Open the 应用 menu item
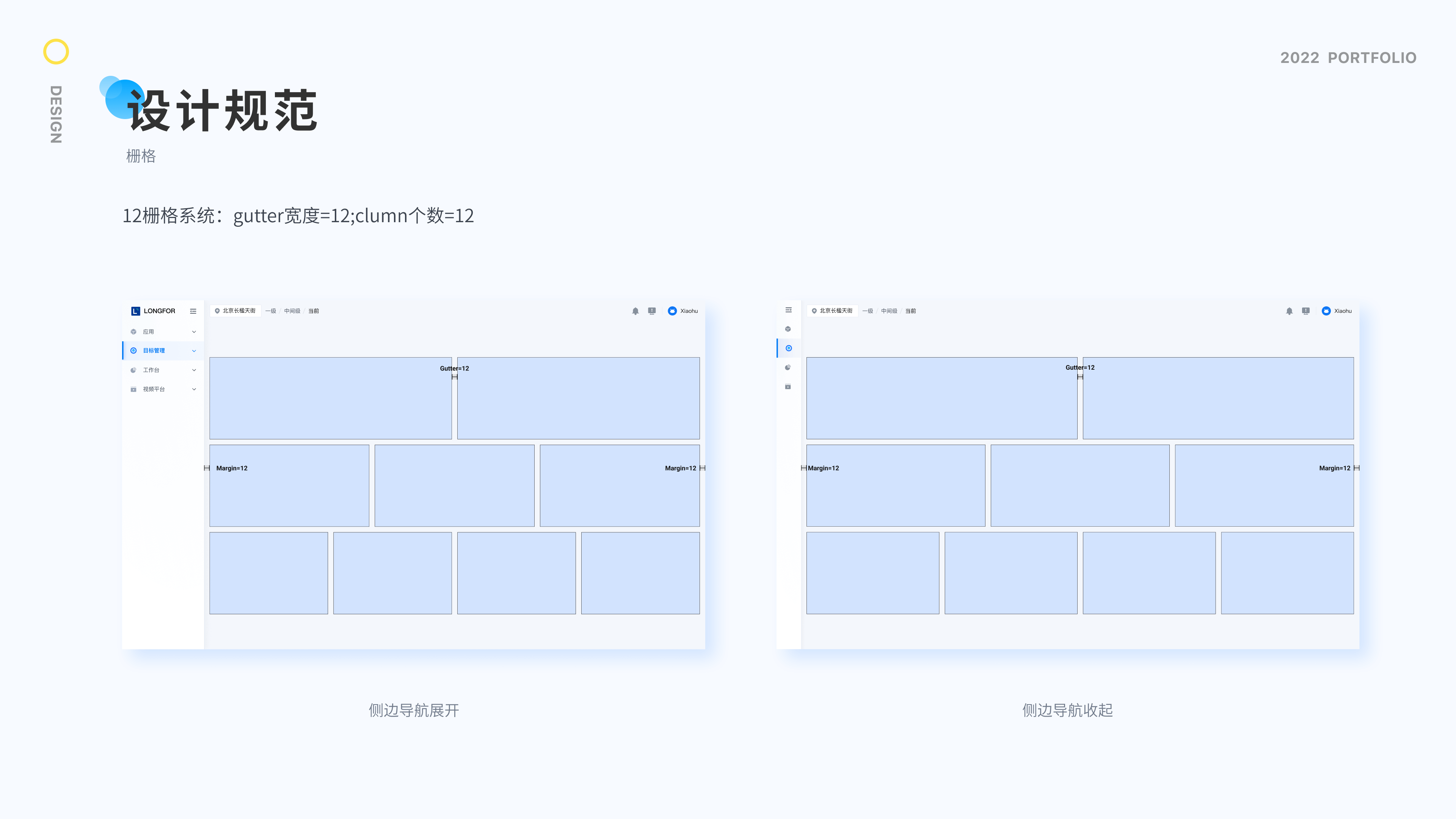1456x819 pixels. coord(163,332)
